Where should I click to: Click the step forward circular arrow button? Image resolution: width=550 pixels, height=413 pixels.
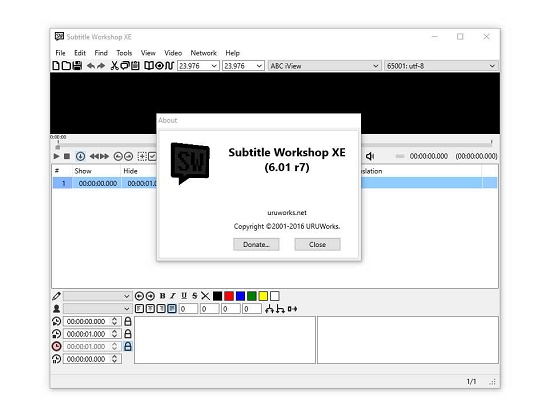[x=129, y=156]
